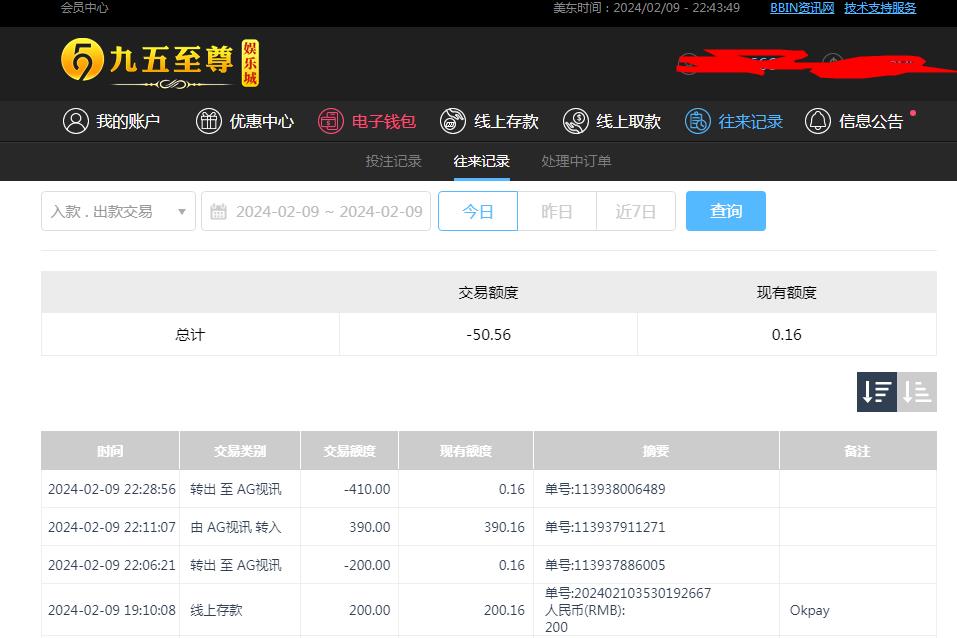Expand the 入款.出款交易 type dropdown
The height and width of the screenshot is (638, 957).
tap(118, 211)
